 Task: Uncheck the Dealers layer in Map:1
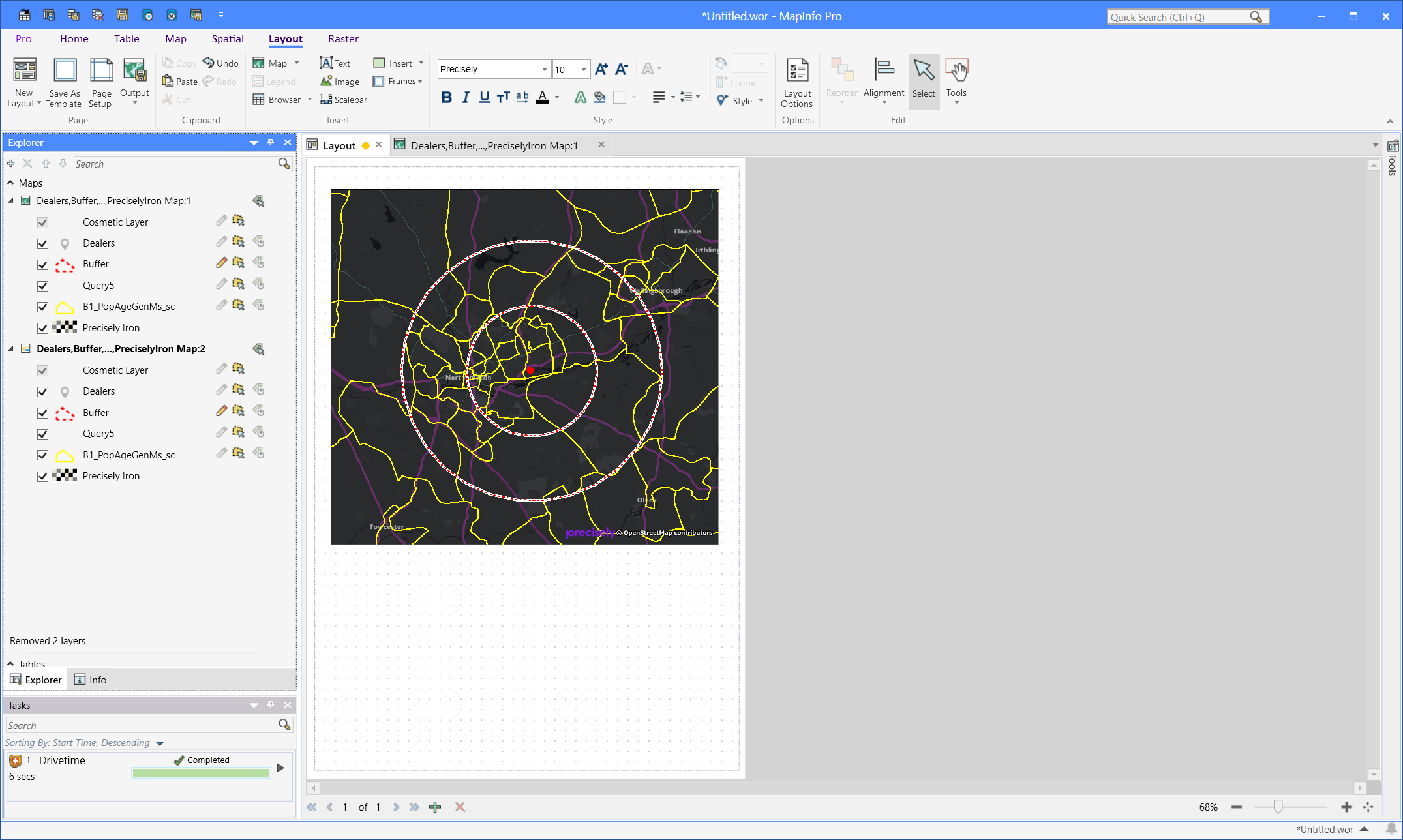43,243
